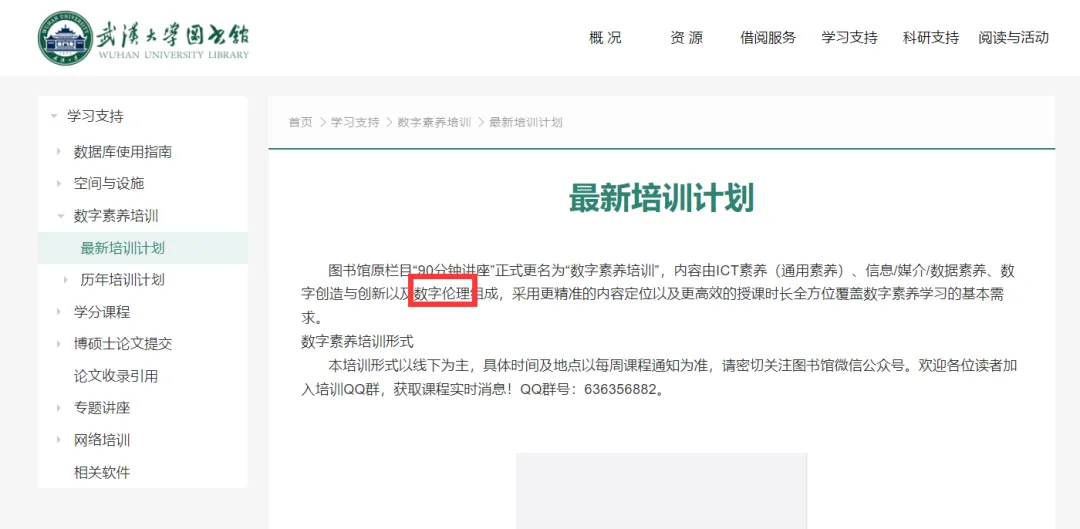Viewport: 1080px width, 529px height.
Task: Open the 科研支持 navigation item
Action: (x=930, y=38)
